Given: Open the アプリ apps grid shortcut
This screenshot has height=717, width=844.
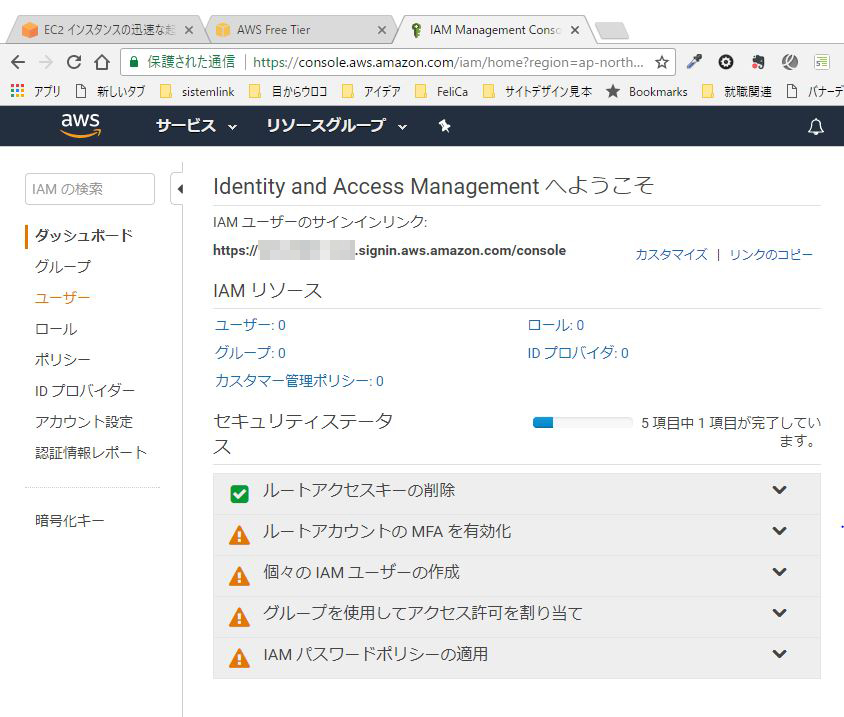Looking at the screenshot, I should point(36,91).
